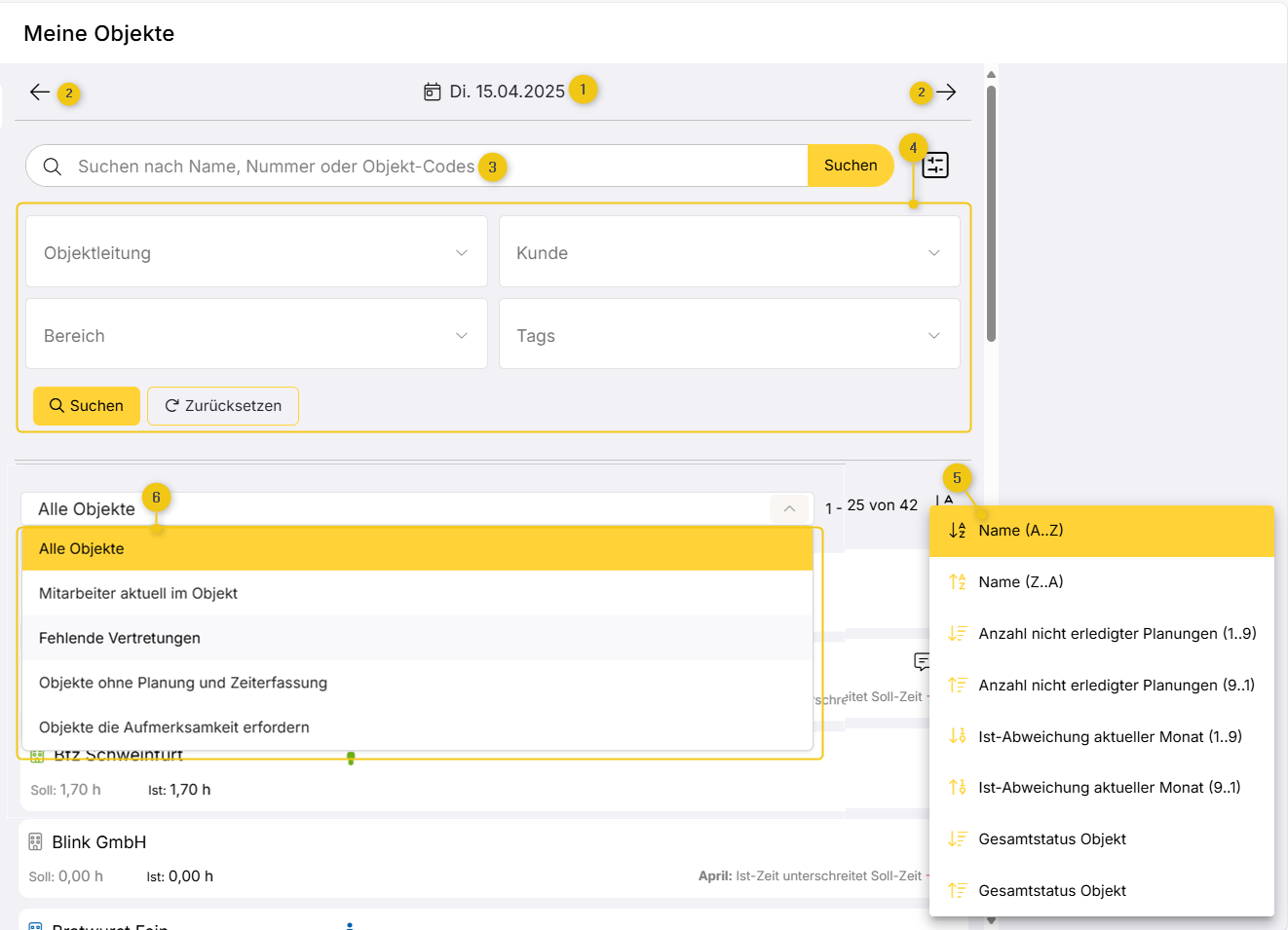1288x930 pixels.
Task: Toggle the filter settings icon
Action: pos(935,166)
